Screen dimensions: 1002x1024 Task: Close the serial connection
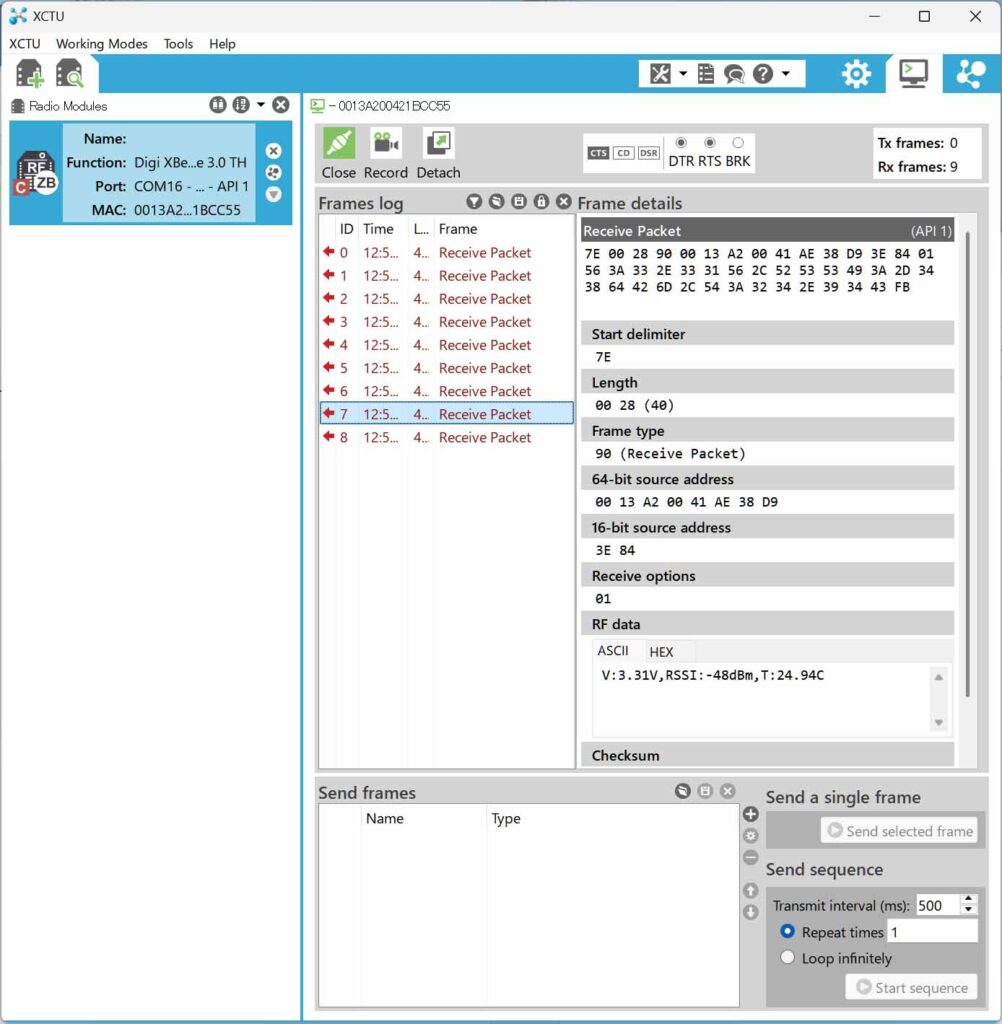pyautogui.click(x=339, y=153)
